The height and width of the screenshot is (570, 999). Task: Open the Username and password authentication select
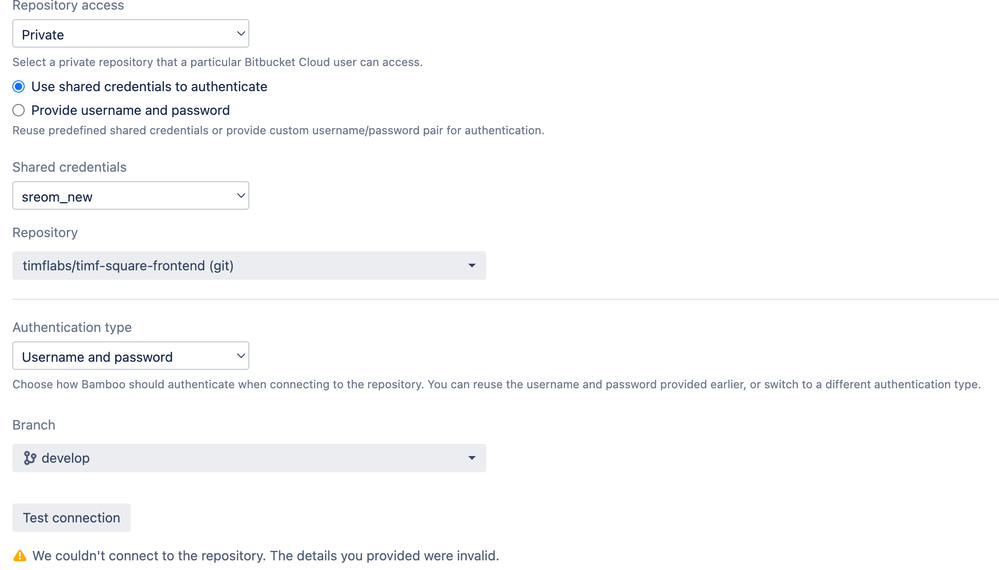pos(131,356)
